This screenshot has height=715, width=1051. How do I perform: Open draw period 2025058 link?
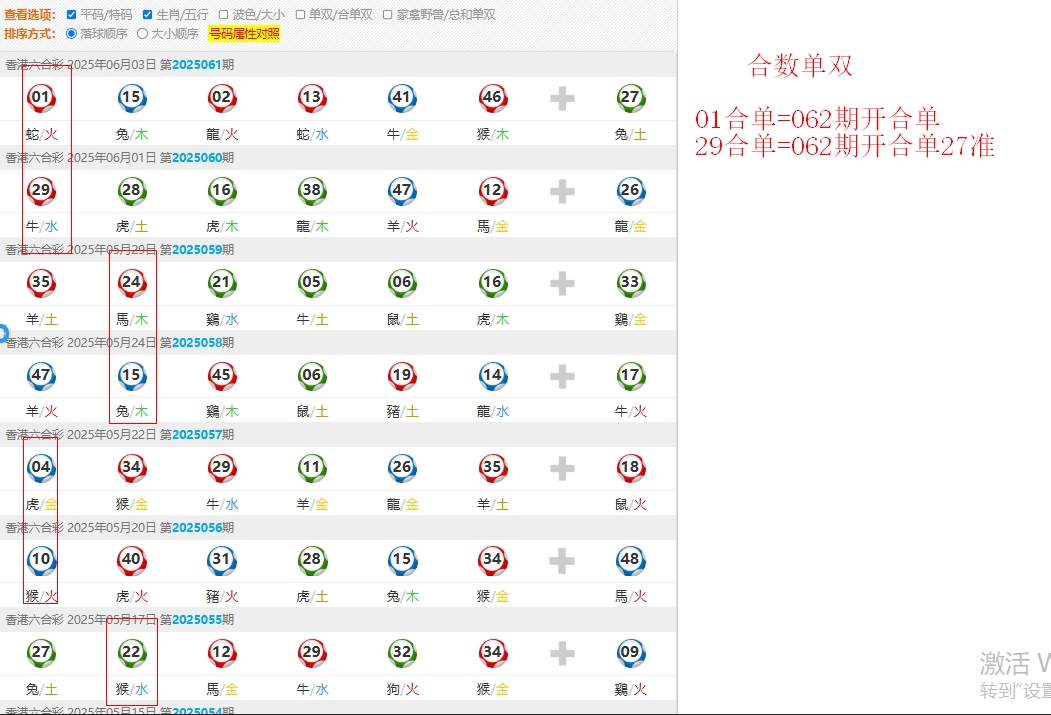[197, 342]
